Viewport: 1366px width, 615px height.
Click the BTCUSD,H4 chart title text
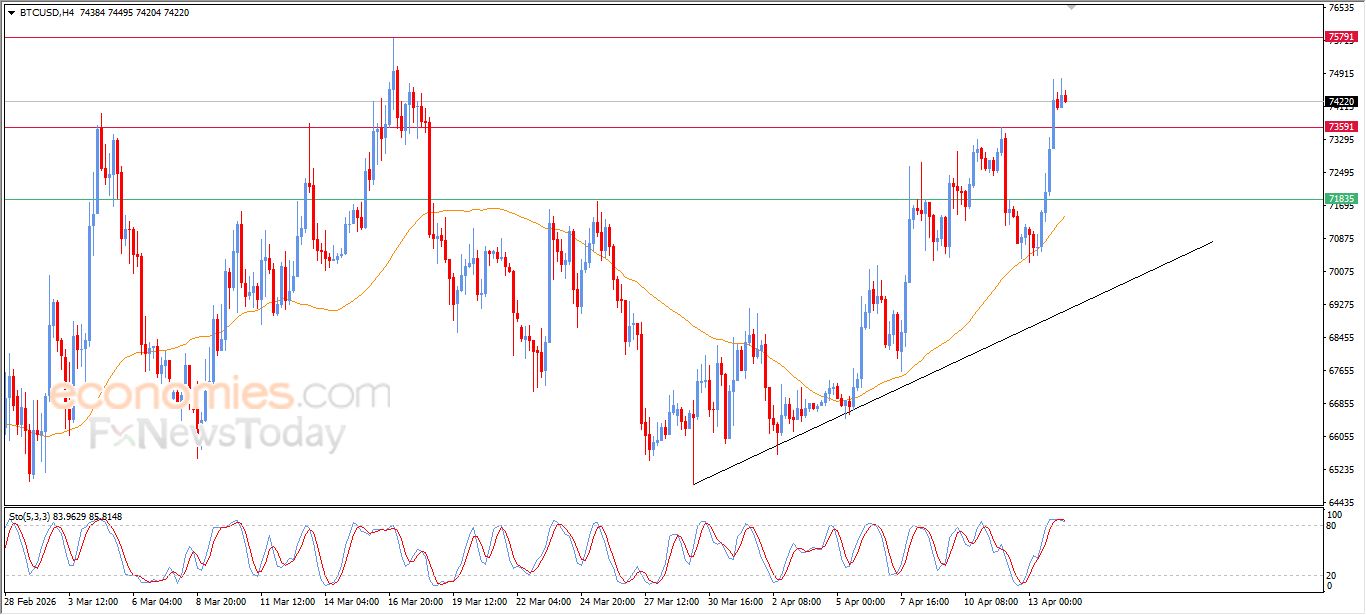(x=46, y=13)
